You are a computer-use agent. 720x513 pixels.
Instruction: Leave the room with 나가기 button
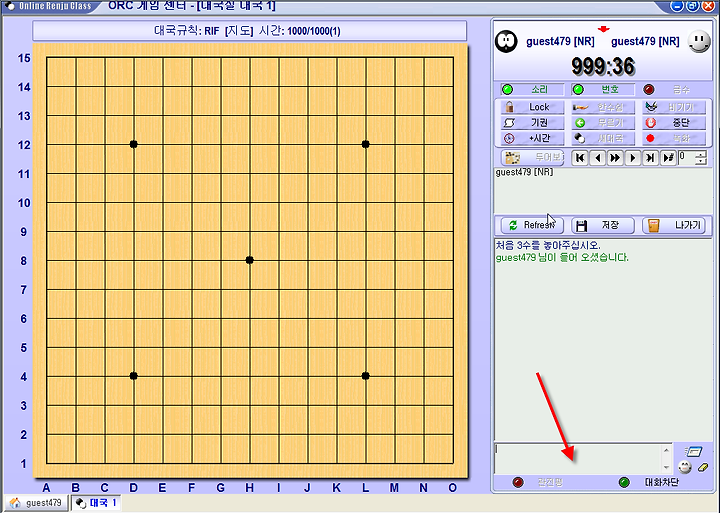674,225
